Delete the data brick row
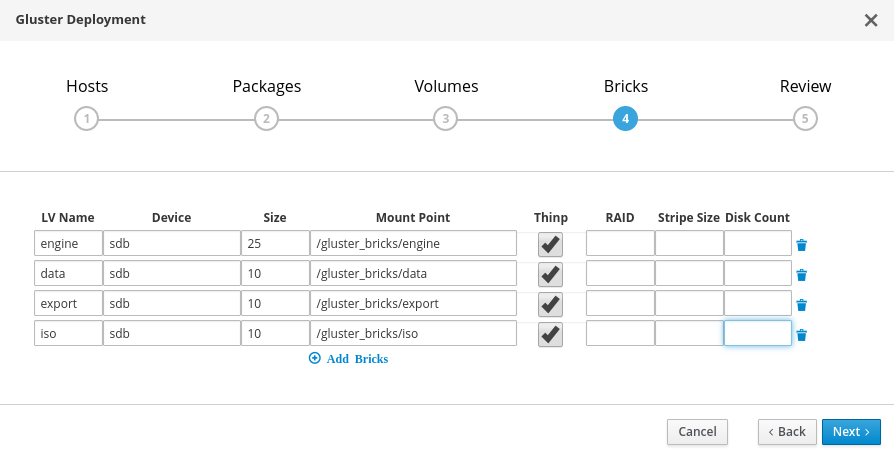The image size is (894, 458). [x=801, y=275]
